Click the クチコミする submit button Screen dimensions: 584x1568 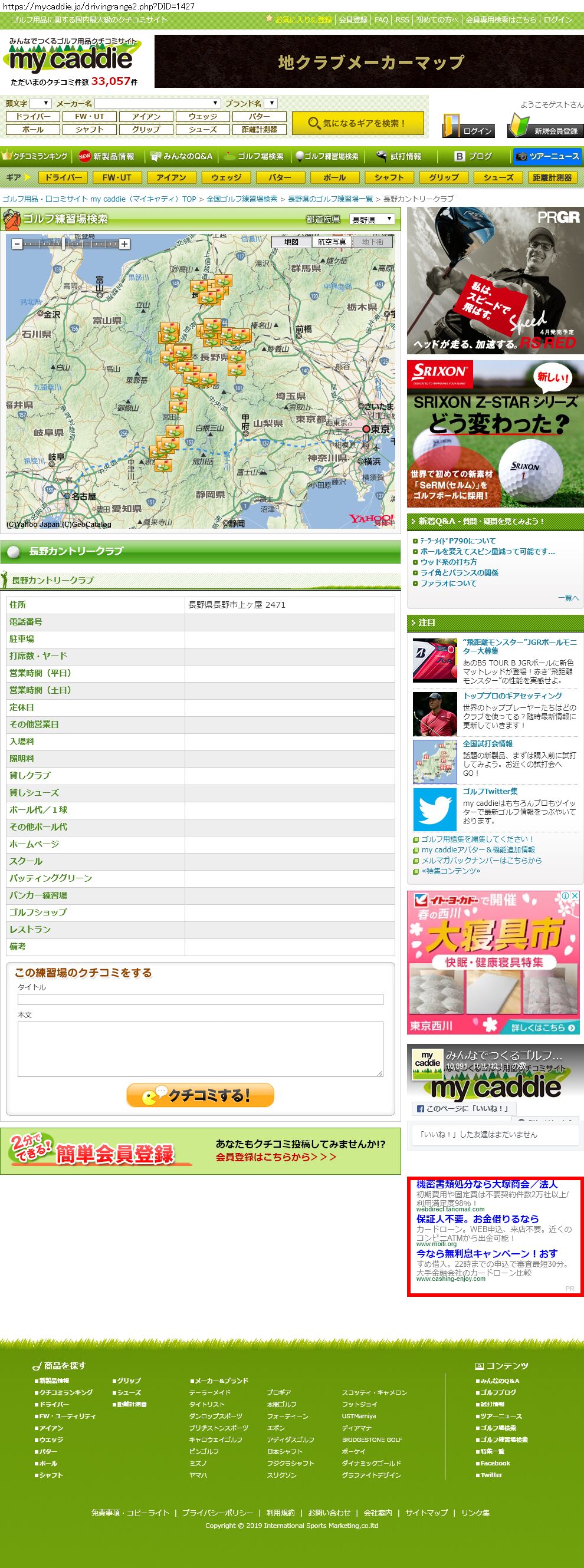[201, 1095]
